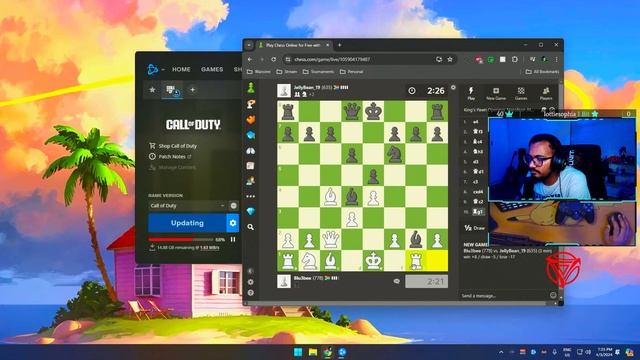Open the Puzzles icon in chess.com sidebar
This screenshot has width=640, height=360.
pyautogui.click(x=251, y=104)
